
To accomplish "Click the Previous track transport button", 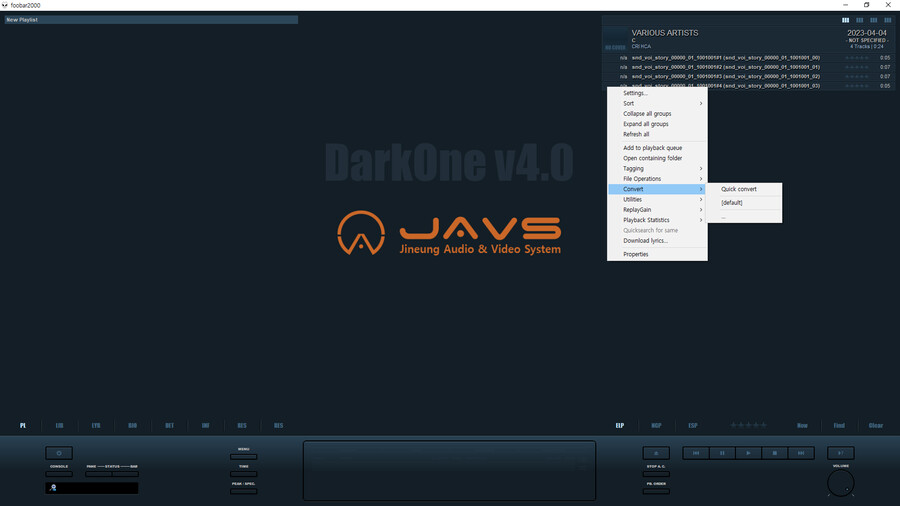I will click(696, 453).
